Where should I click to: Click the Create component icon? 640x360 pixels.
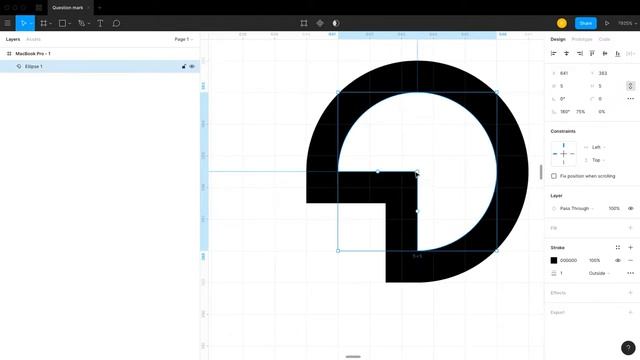320,23
